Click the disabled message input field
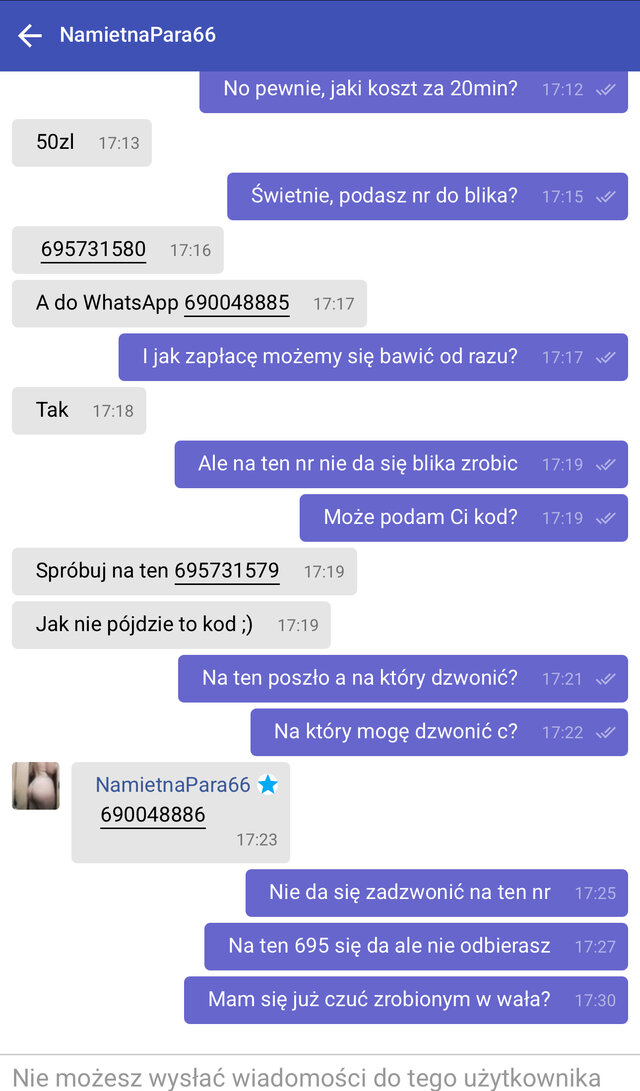 click(320, 1075)
